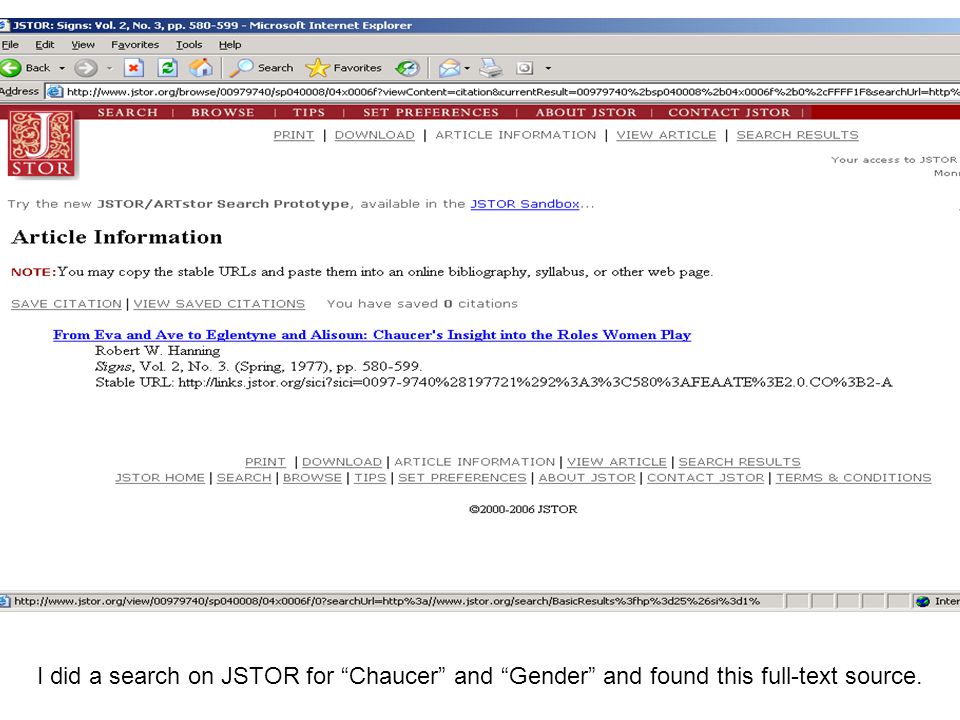960x720 pixels.
Task: Open the Forward button dropdown arrow
Action: pyautogui.click(x=110, y=68)
